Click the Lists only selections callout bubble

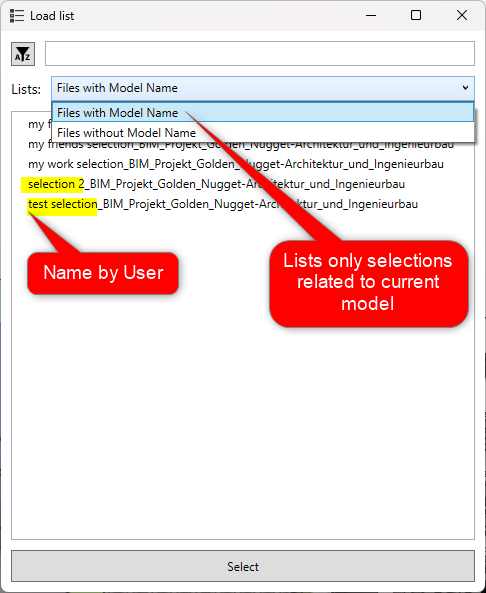(369, 283)
